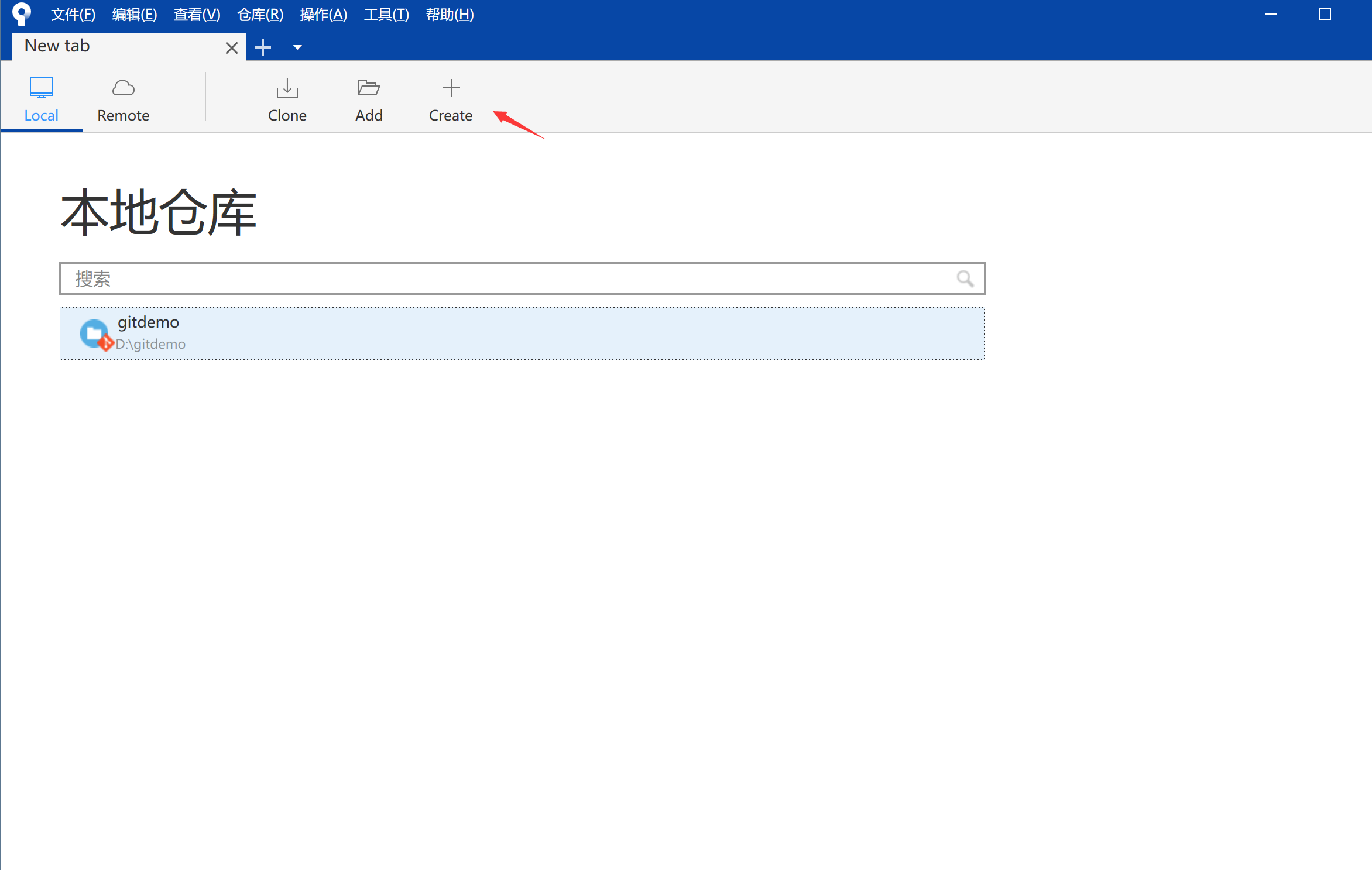
Task: Click the Sourcetree logo in title bar
Action: click(x=21, y=14)
